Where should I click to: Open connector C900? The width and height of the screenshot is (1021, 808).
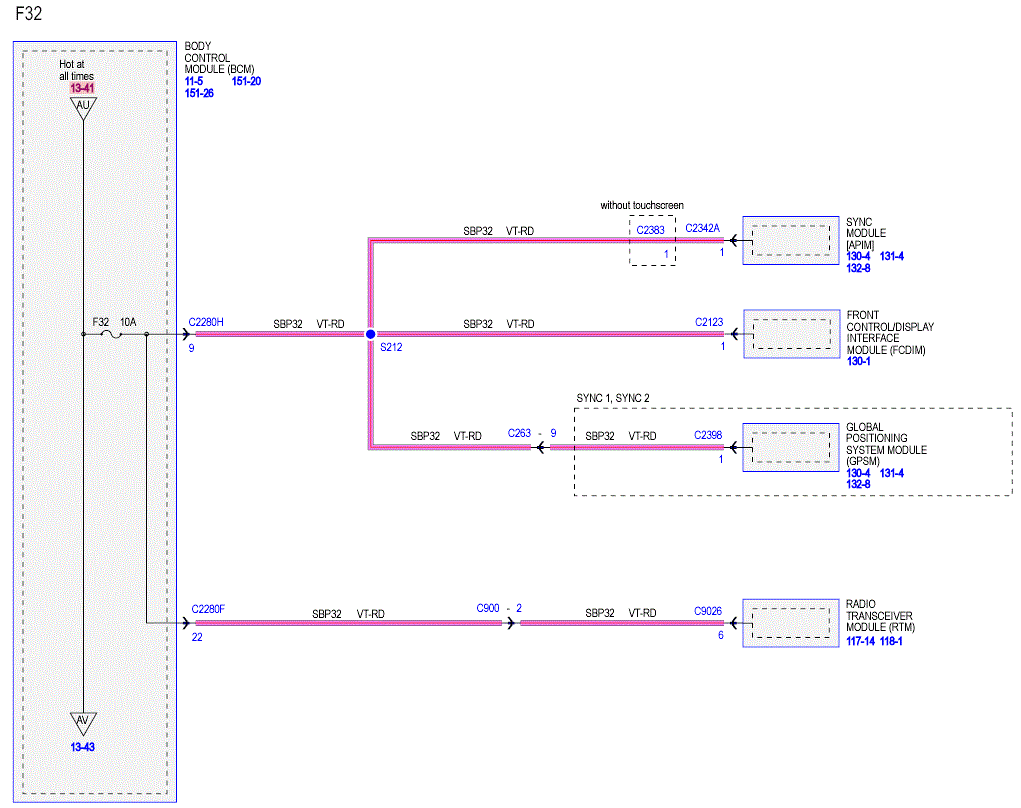[x=488, y=607]
